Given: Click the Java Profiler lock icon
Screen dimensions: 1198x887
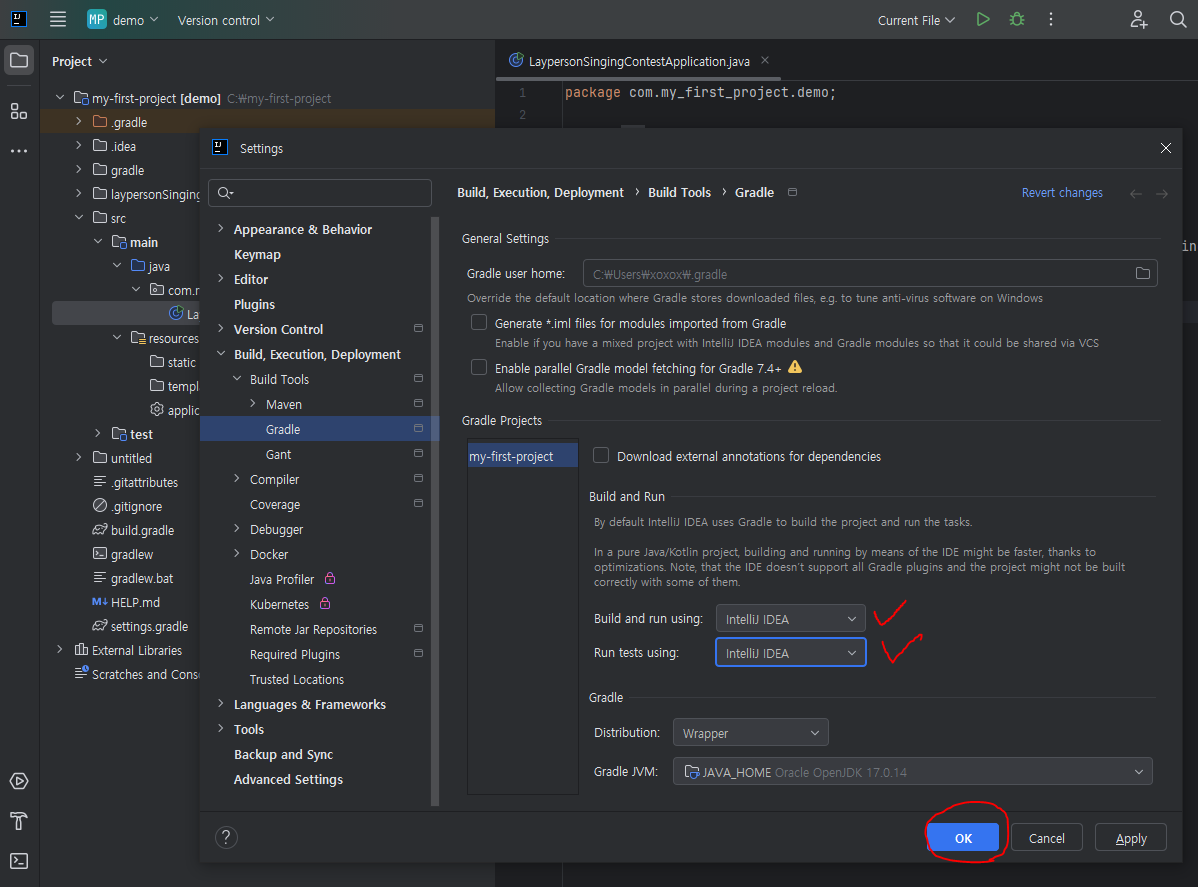Looking at the screenshot, I should click(x=330, y=578).
